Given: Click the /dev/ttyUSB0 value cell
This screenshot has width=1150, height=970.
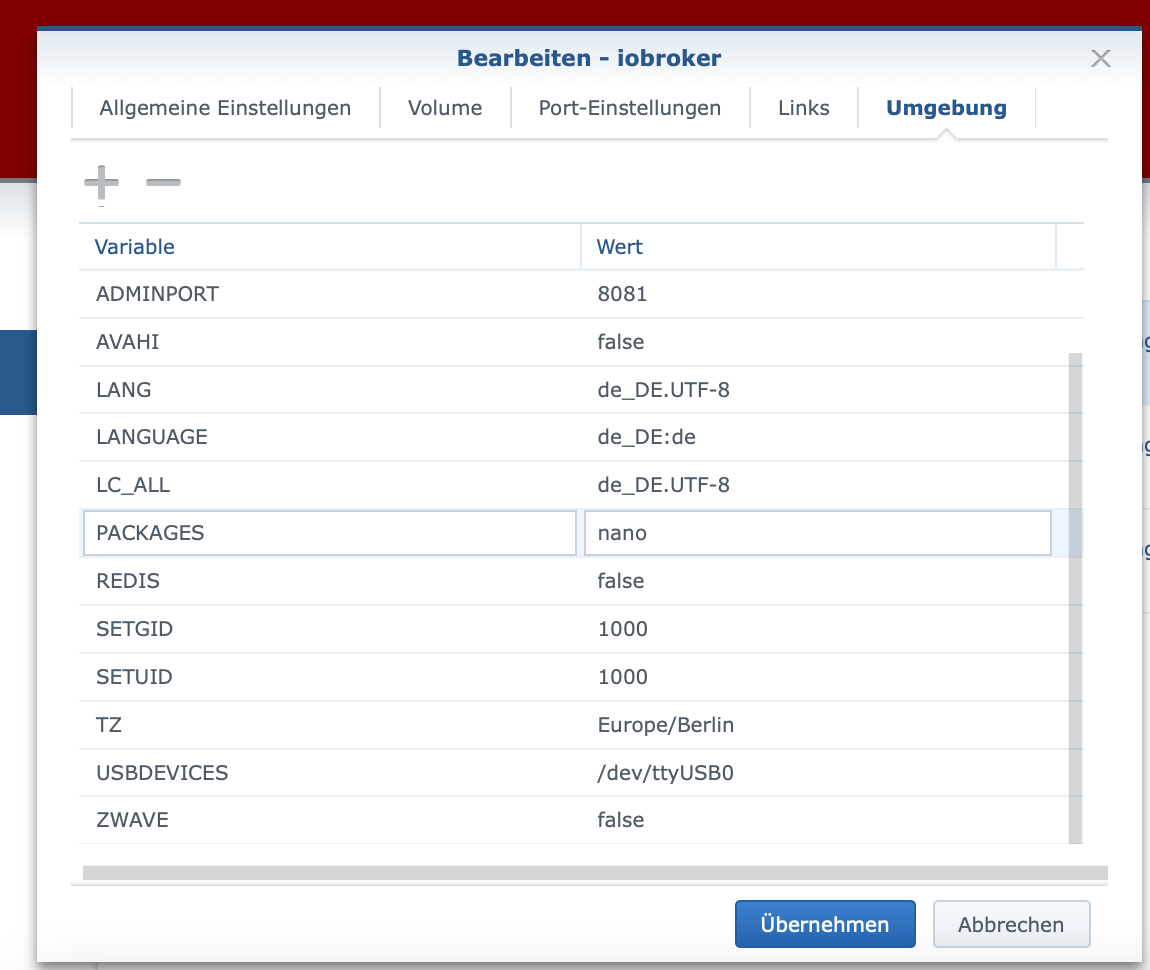Looking at the screenshot, I should [818, 773].
